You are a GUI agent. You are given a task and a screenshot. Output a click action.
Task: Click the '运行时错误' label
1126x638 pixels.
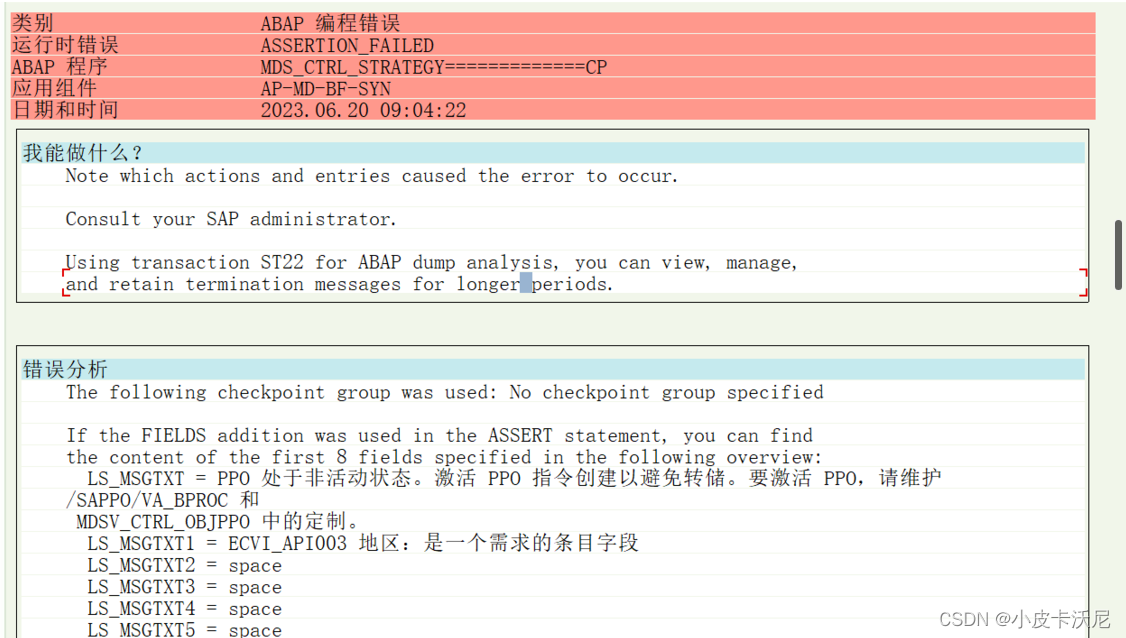(x=65, y=45)
